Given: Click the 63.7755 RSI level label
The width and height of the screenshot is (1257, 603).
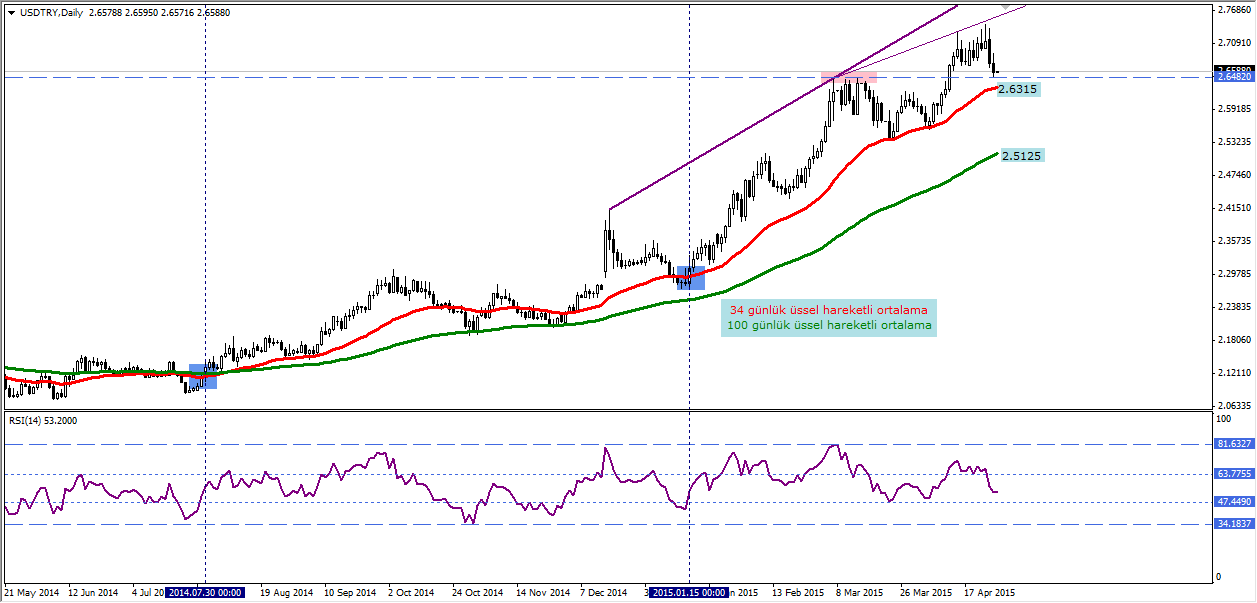Looking at the screenshot, I should point(1233,475).
